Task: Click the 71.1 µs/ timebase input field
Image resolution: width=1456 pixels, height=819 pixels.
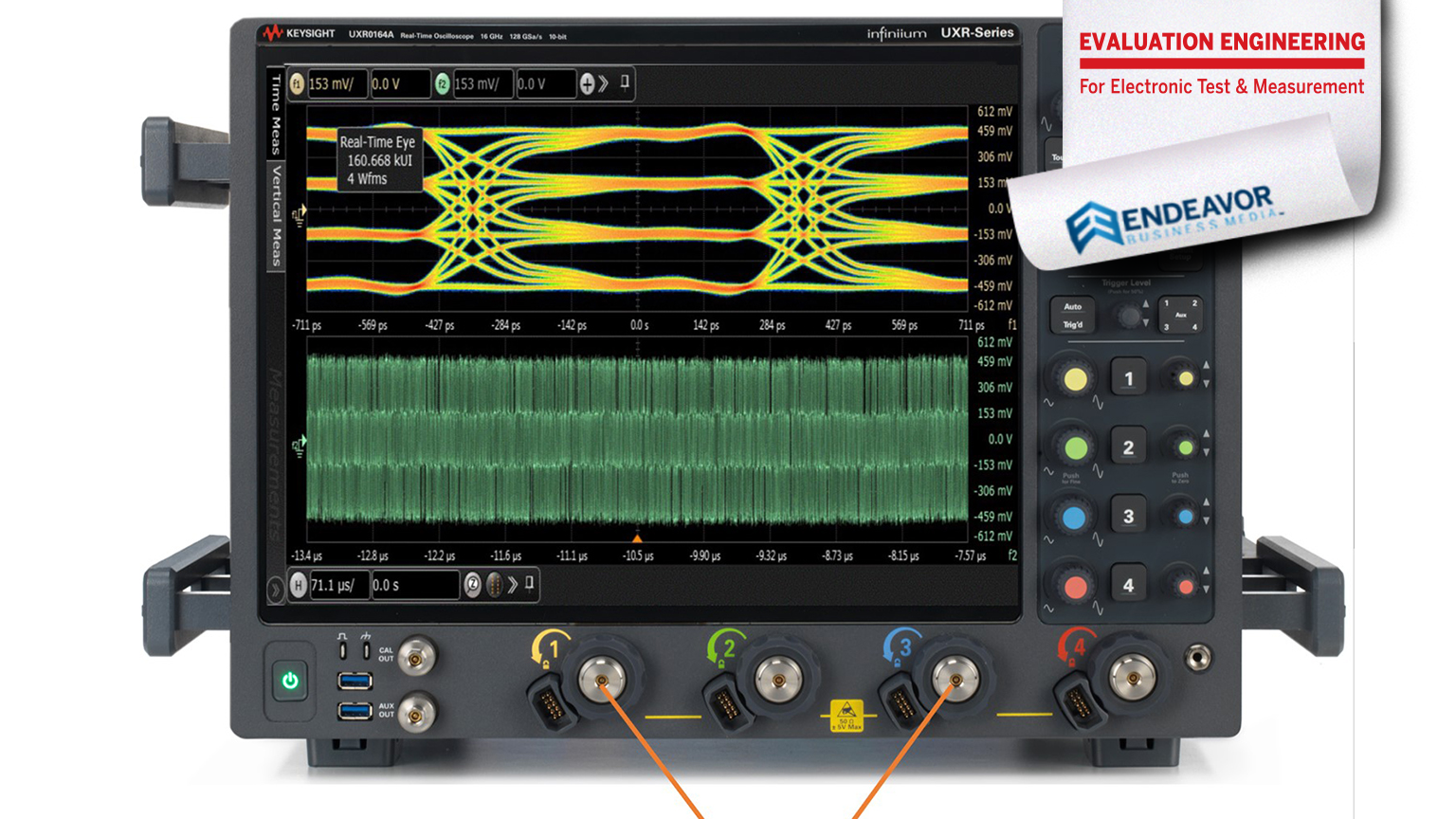Action: (x=341, y=585)
